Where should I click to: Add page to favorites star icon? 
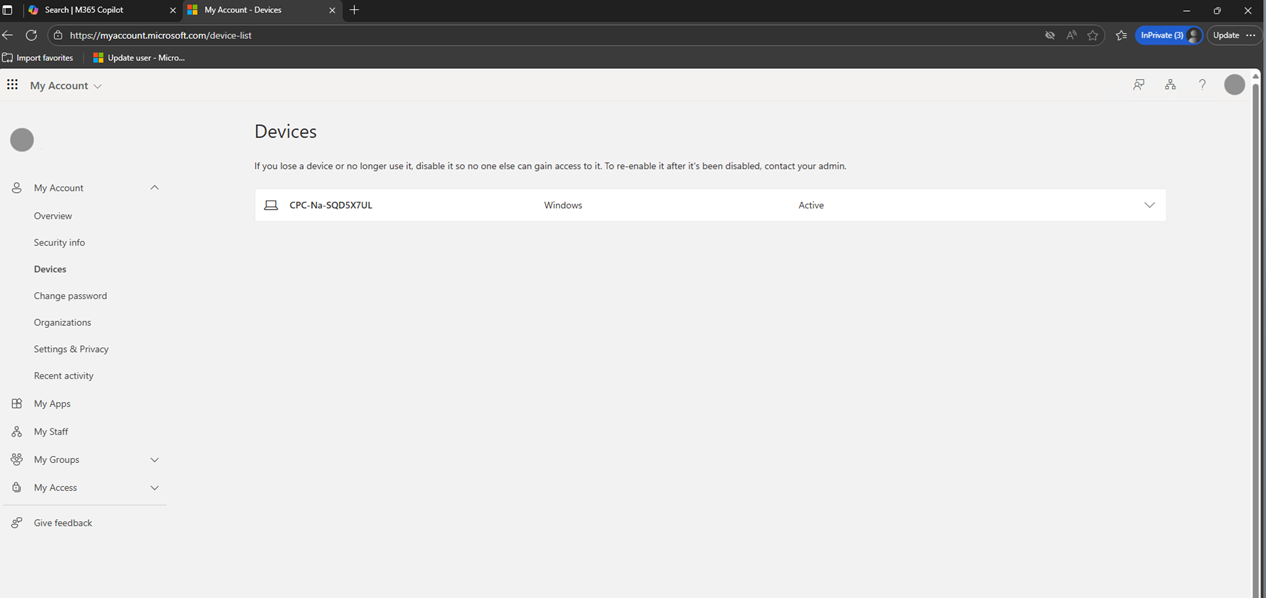(1093, 35)
